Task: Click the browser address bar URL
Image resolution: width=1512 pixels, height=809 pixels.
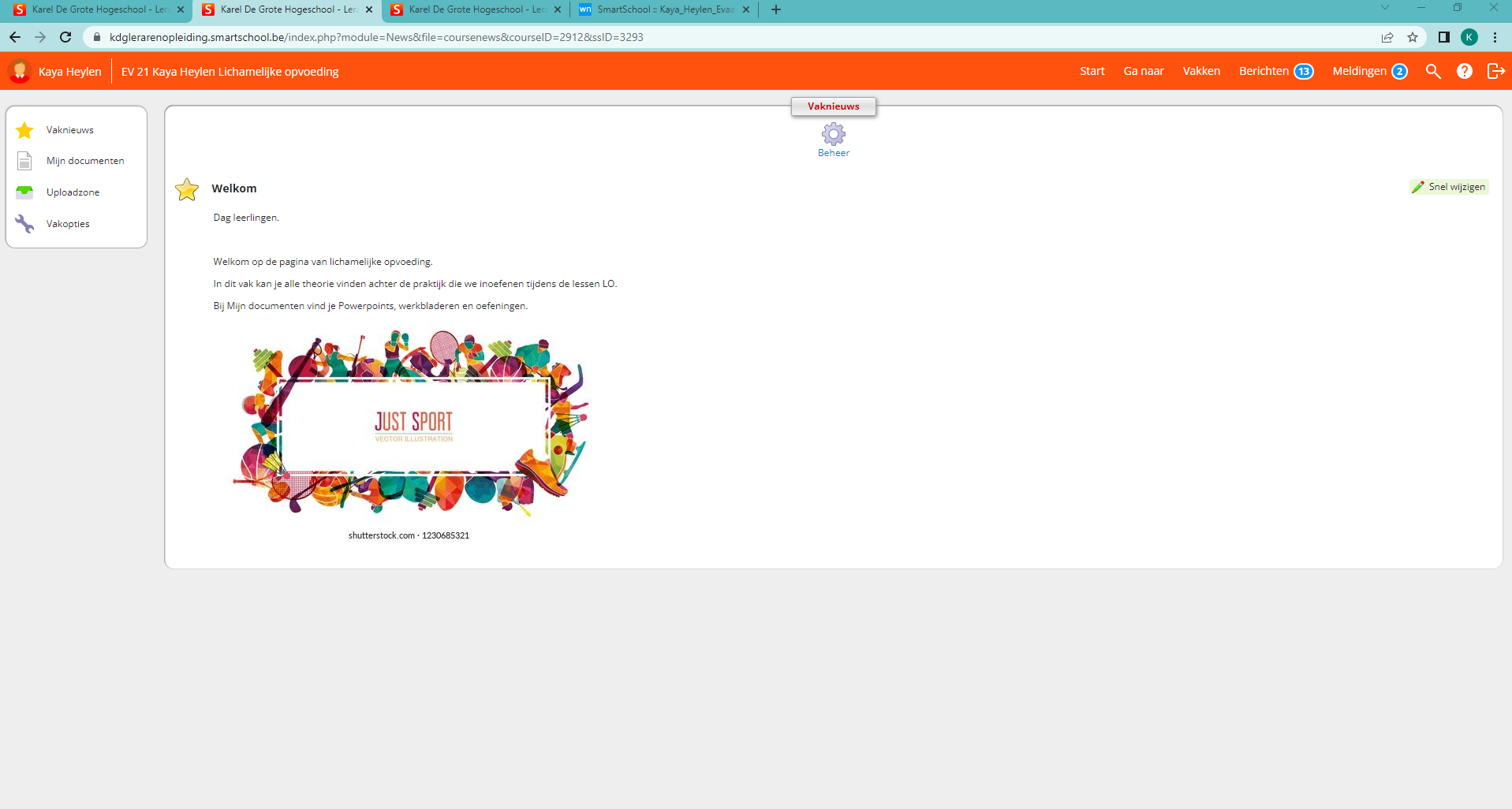Action: pyautogui.click(x=376, y=37)
